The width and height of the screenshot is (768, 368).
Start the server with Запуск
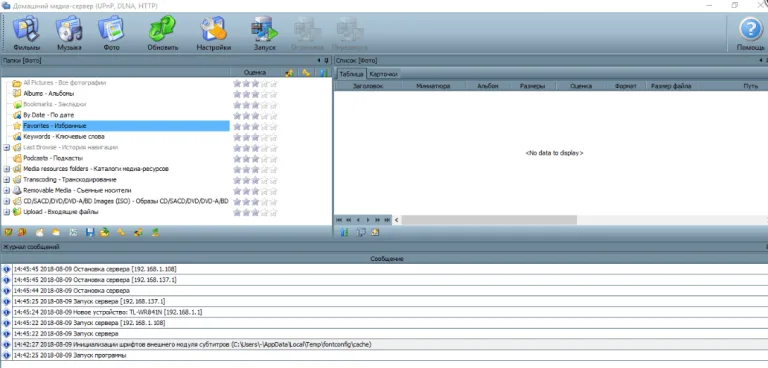click(x=264, y=33)
